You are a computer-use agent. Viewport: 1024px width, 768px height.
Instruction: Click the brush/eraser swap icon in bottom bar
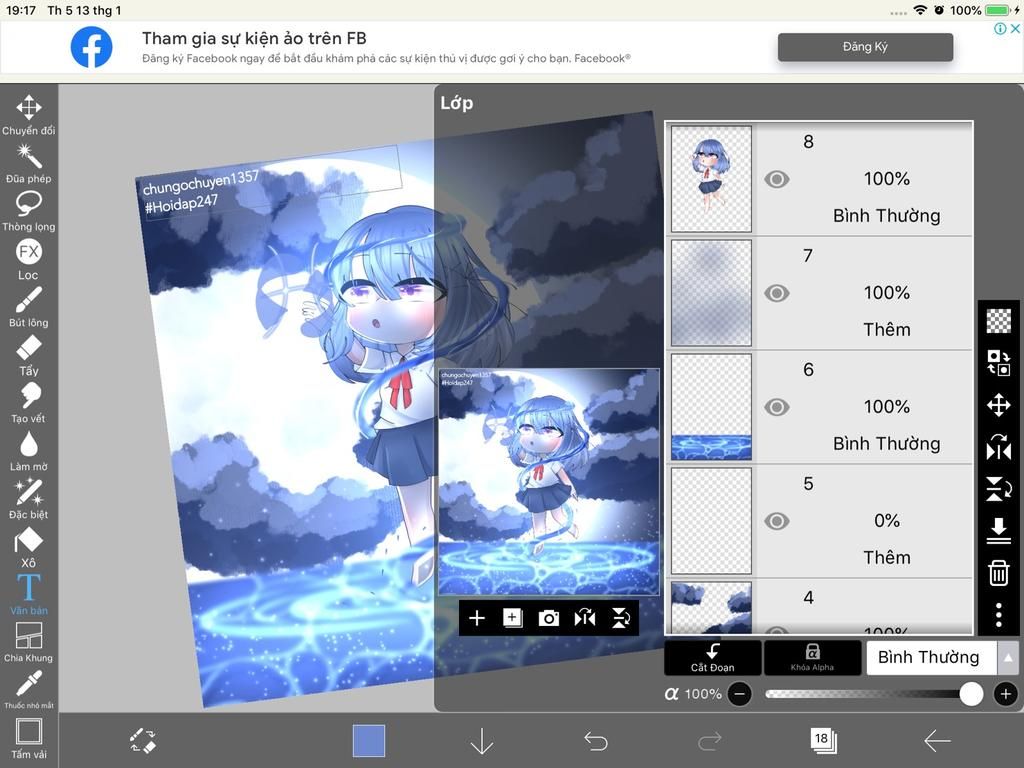[x=143, y=741]
